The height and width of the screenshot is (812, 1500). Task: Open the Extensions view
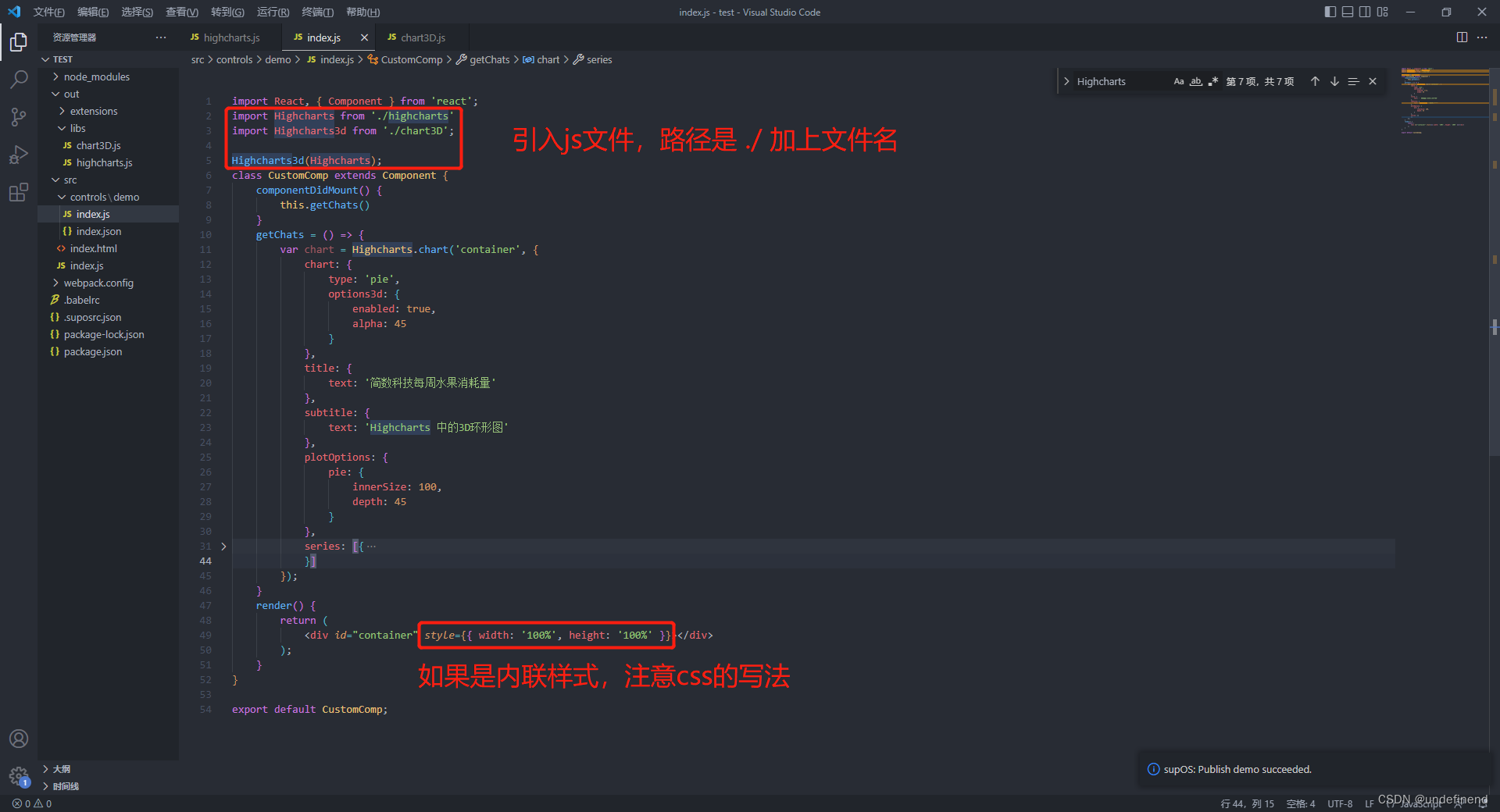pyautogui.click(x=19, y=192)
